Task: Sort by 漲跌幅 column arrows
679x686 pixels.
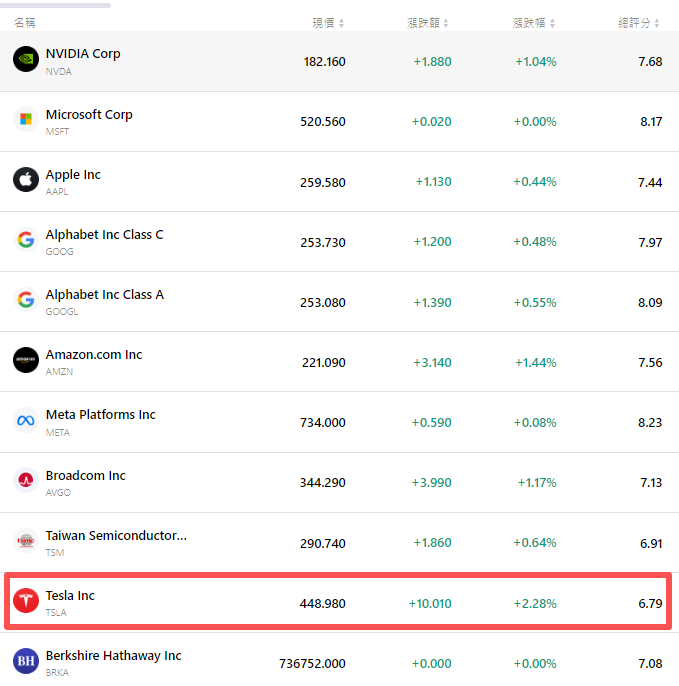Action: pos(551,22)
